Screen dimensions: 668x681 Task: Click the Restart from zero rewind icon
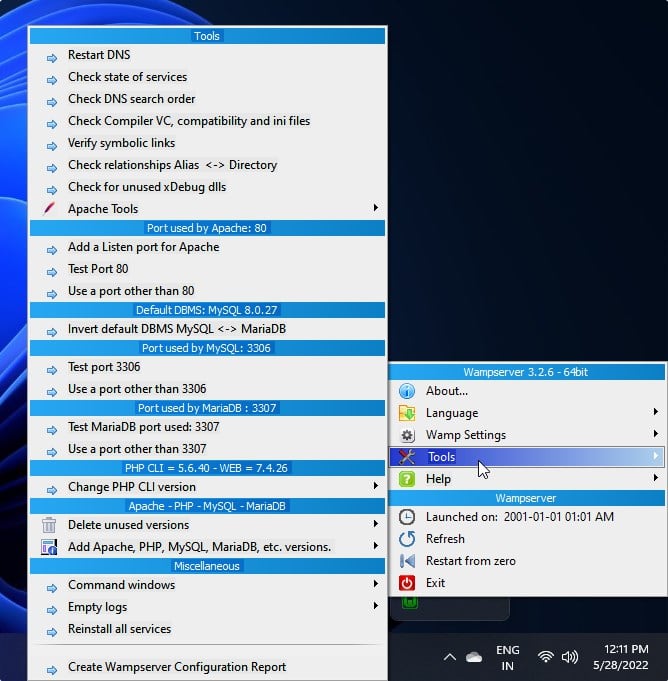(x=407, y=561)
